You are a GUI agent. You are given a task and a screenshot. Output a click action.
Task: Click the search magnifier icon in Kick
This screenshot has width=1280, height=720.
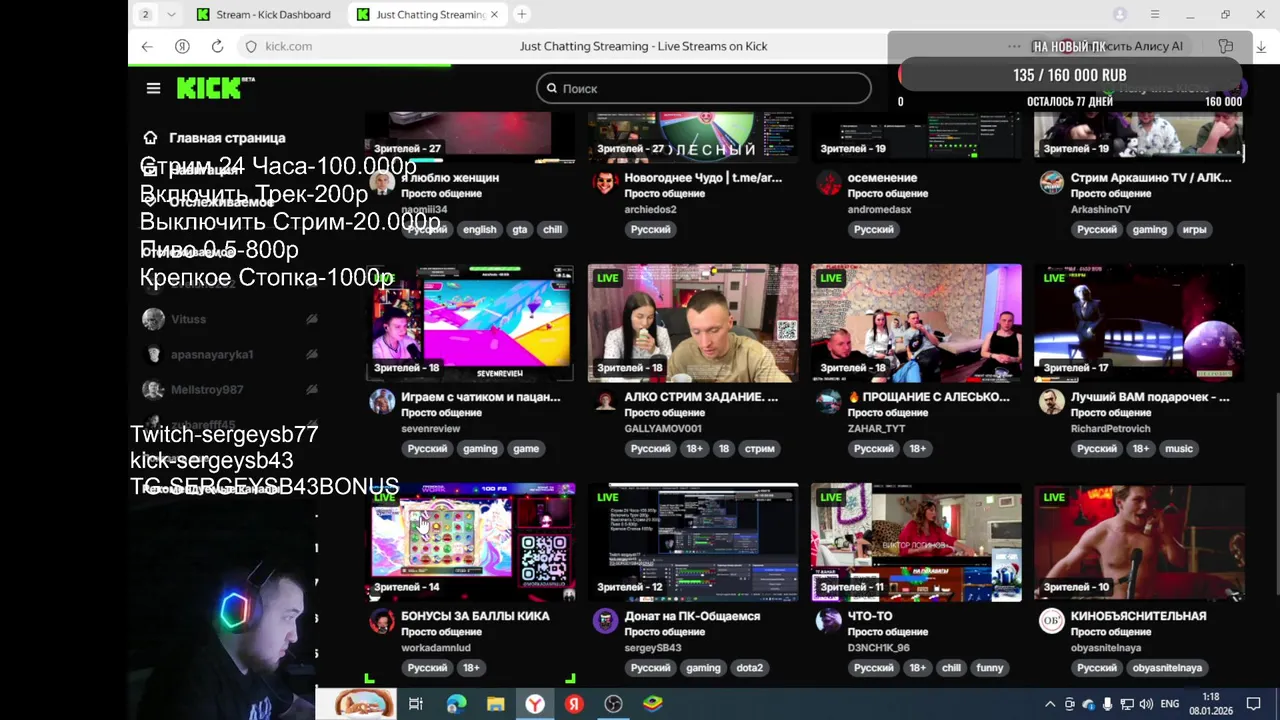pyautogui.click(x=551, y=88)
